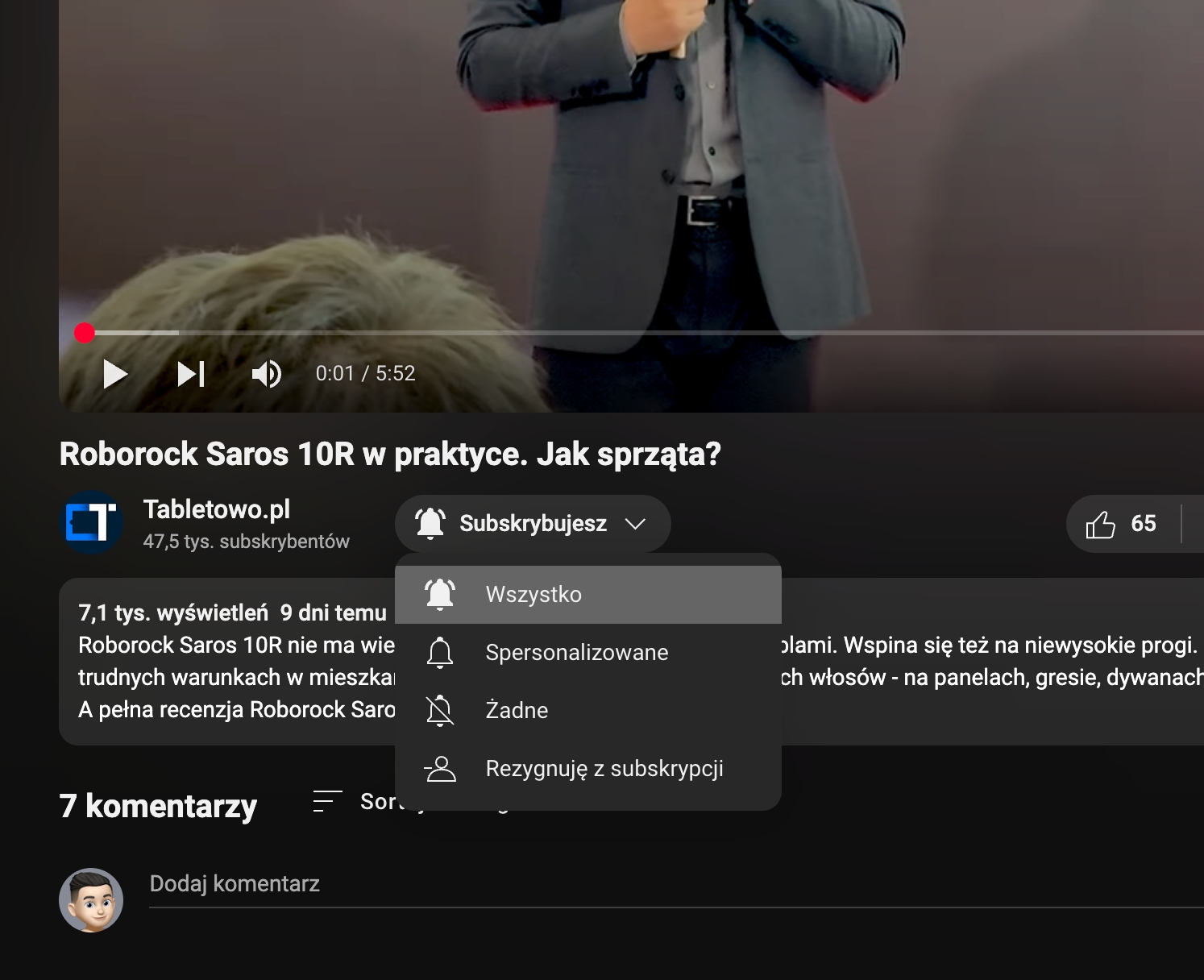
Task: Click the plain bell icon beside Spersonalizowane
Action: click(x=440, y=653)
